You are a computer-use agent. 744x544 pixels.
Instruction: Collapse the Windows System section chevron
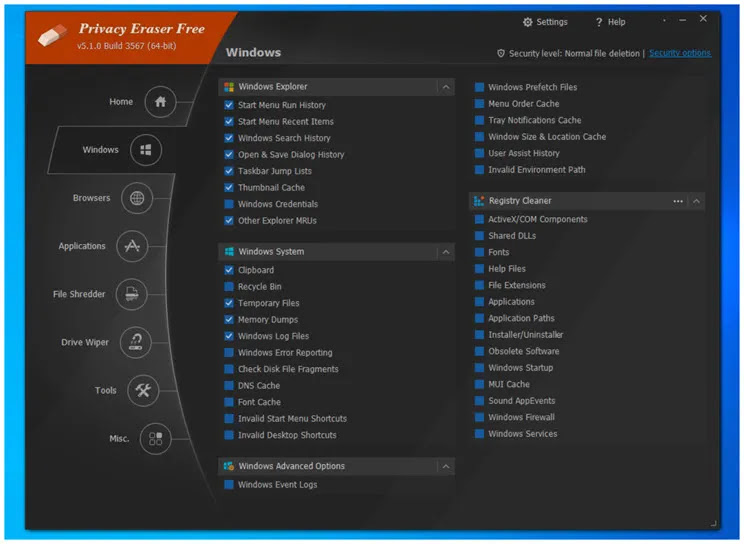pos(446,252)
